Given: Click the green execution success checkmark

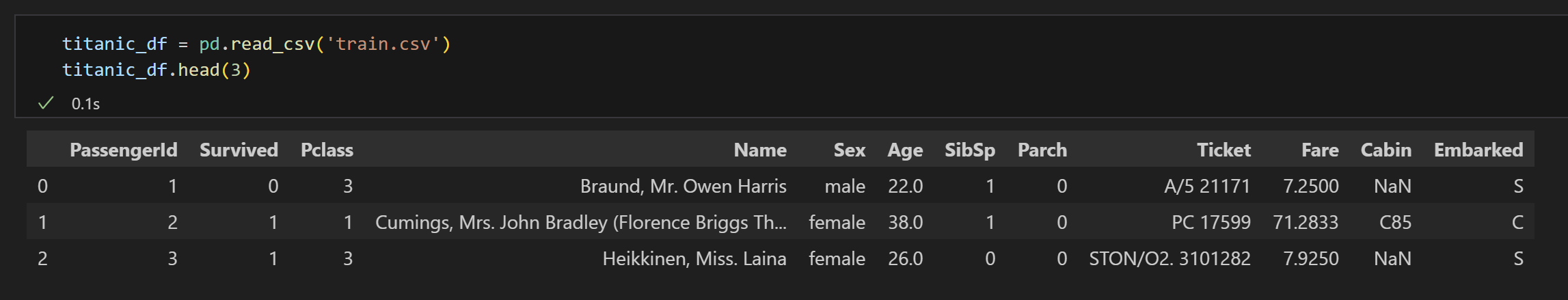Looking at the screenshot, I should pos(46,103).
